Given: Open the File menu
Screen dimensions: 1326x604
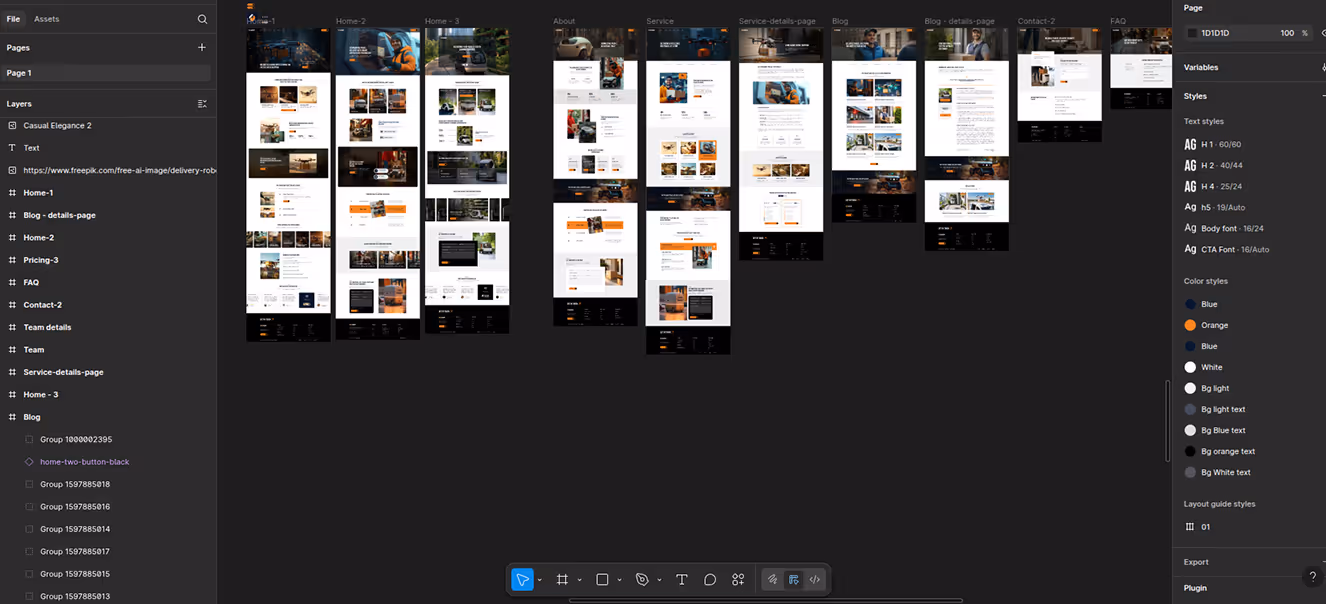Looking at the screenshot, I should 14,18.
